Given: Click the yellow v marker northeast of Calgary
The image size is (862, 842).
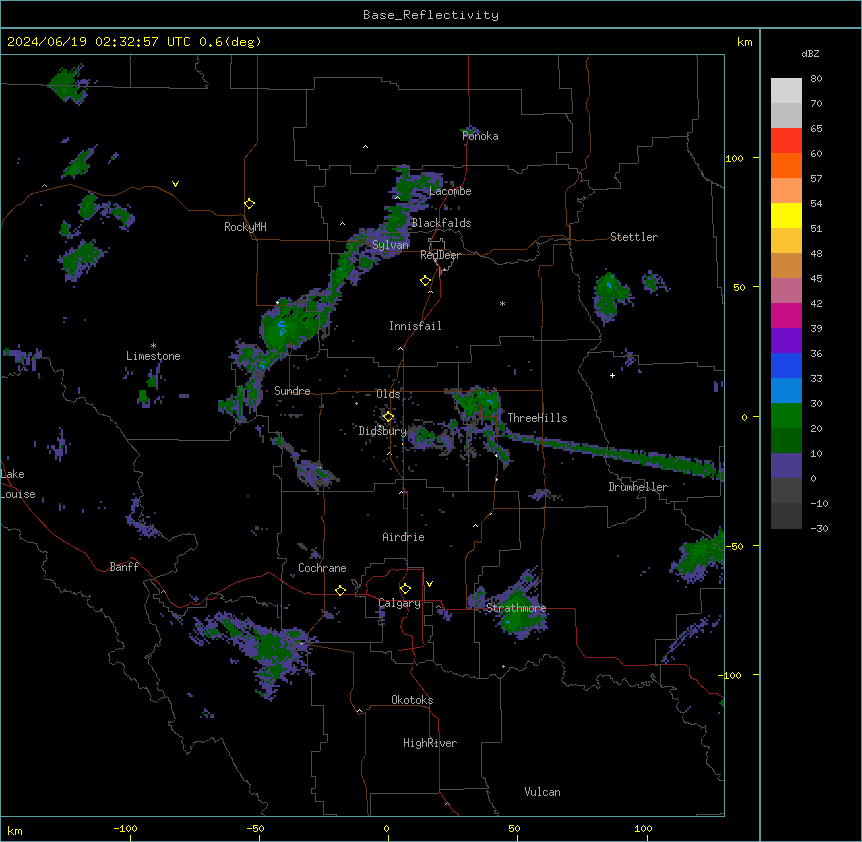Looking at the screenshot, I should (429, 584).
